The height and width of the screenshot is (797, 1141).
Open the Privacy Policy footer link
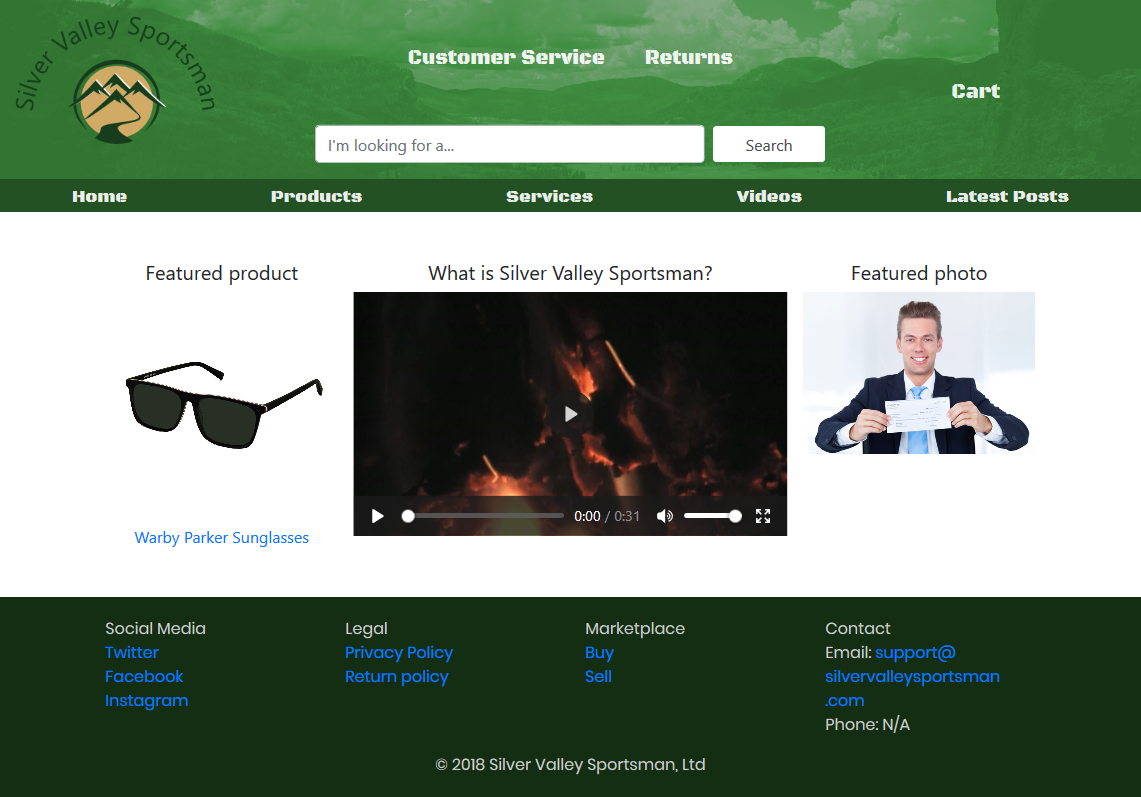tap(399, 653)
